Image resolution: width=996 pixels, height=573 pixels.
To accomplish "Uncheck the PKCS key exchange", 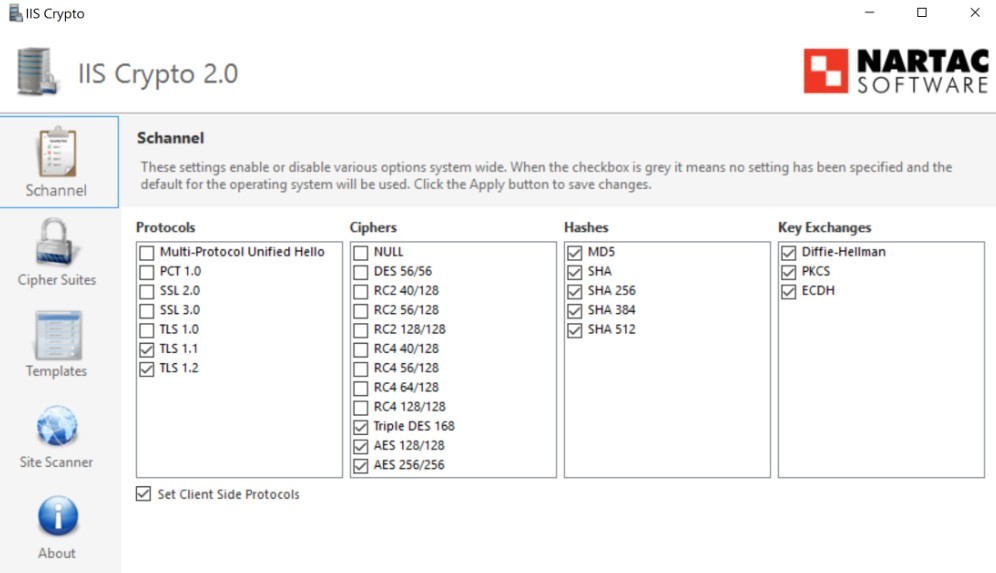I will [x=789, y=272].
